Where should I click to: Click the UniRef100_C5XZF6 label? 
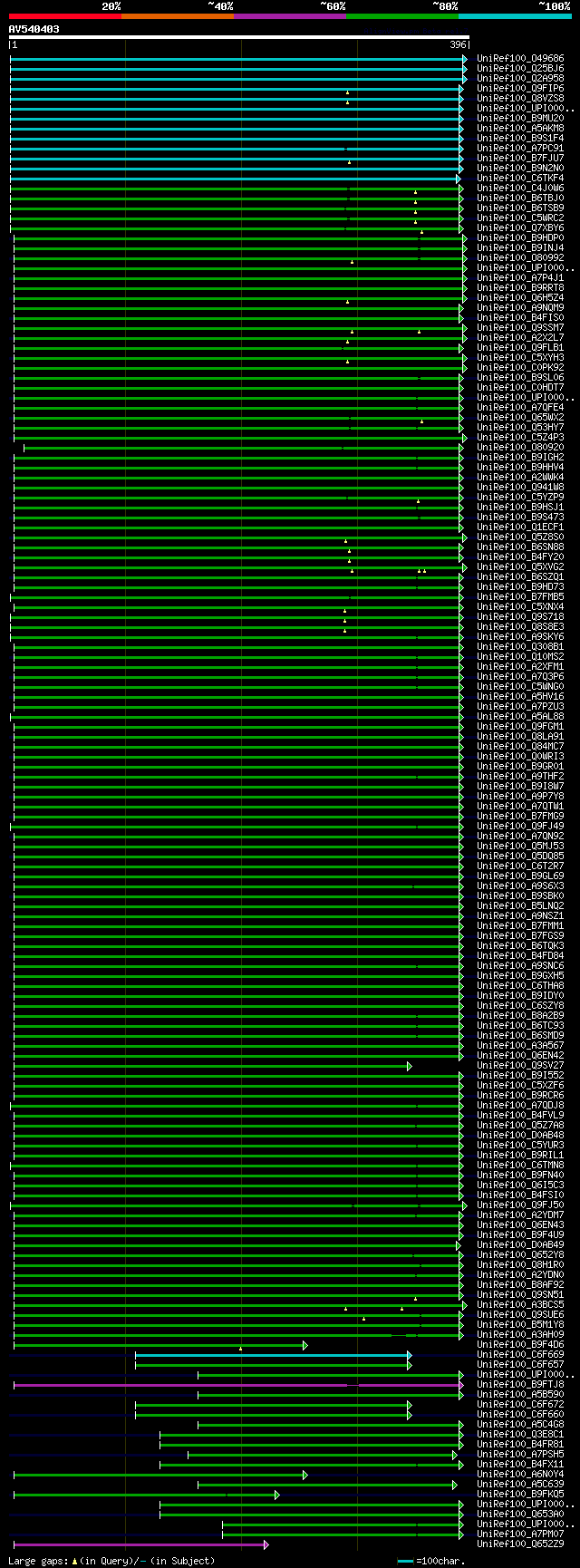click(x=520, y=1086)
